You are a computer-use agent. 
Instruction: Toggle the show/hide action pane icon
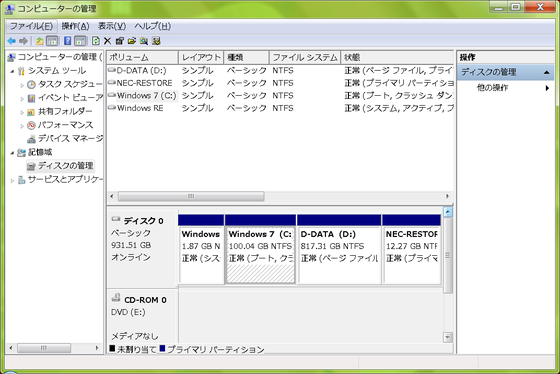[80, 41]
